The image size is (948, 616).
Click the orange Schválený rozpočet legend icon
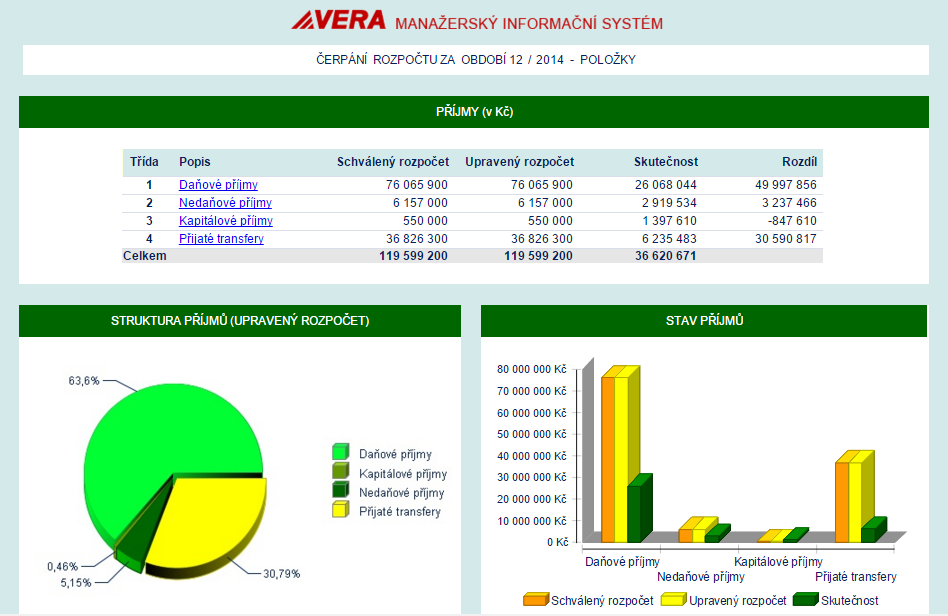click(535, 600)
